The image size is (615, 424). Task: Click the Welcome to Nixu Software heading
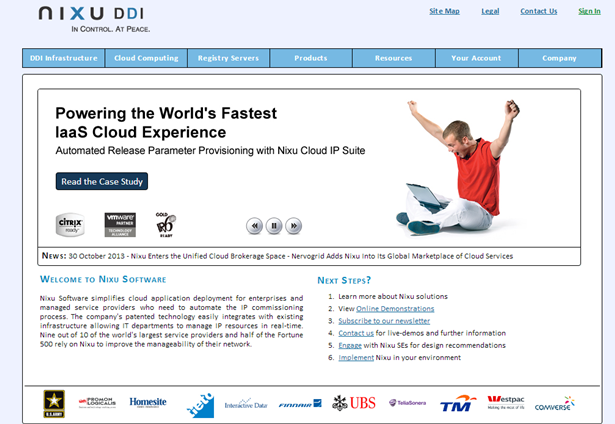[103, 279]
